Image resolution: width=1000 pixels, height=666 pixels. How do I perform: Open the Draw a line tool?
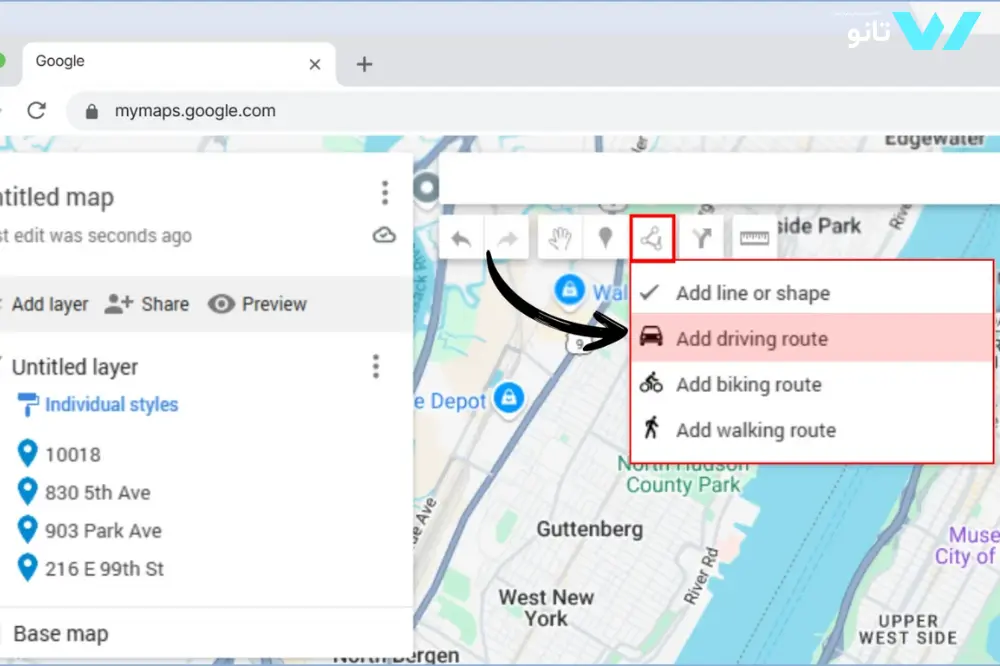click(652, 238)
